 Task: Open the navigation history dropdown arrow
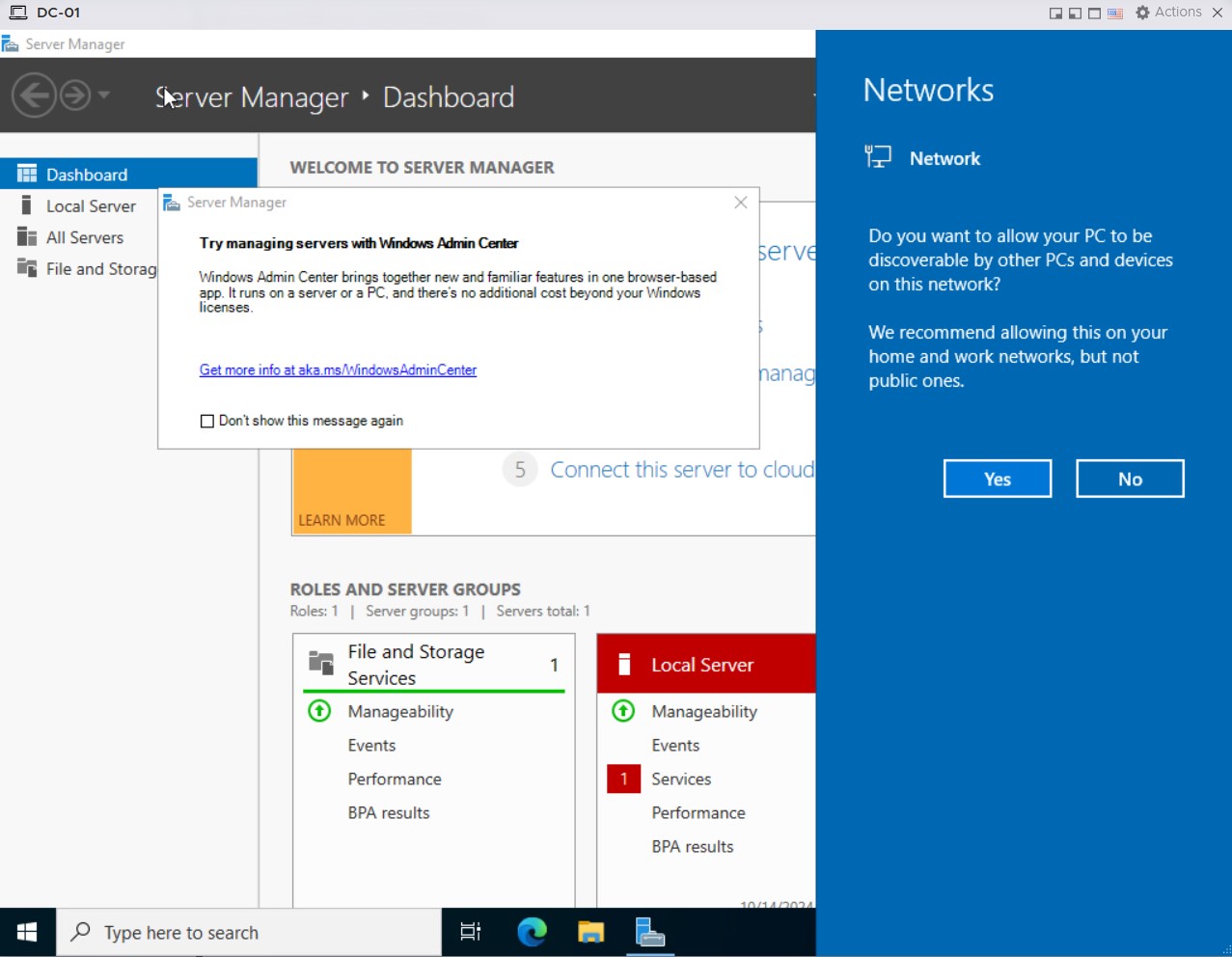(104, 95)
